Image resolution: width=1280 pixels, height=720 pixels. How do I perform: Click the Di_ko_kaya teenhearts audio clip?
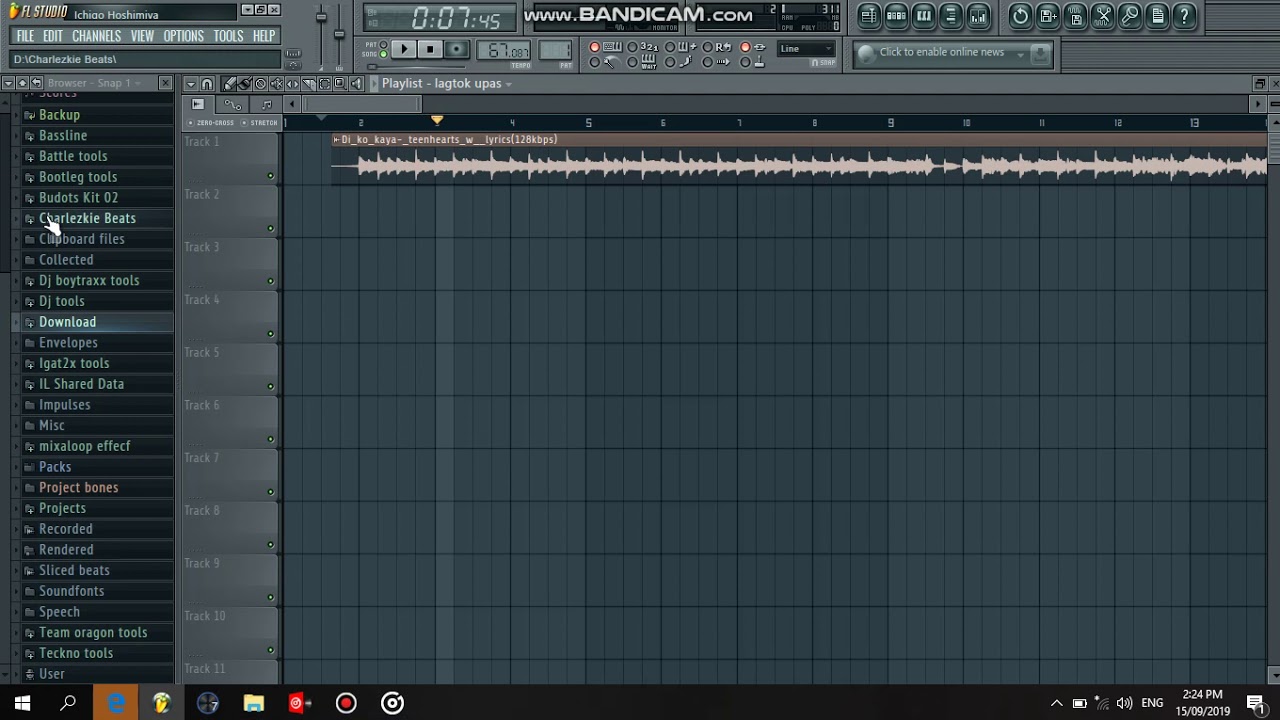click(x=800, y=158)
